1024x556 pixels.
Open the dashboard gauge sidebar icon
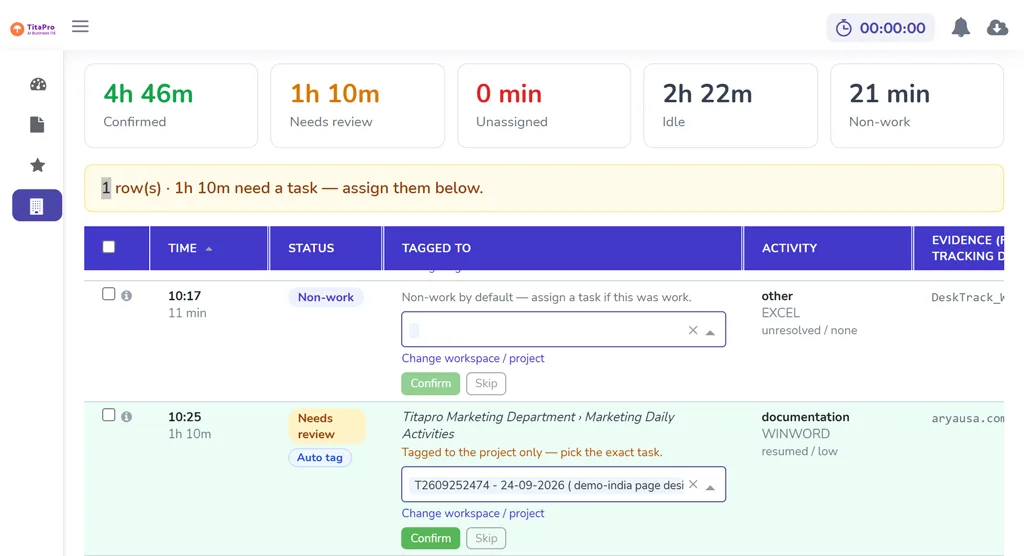[38, 84]
